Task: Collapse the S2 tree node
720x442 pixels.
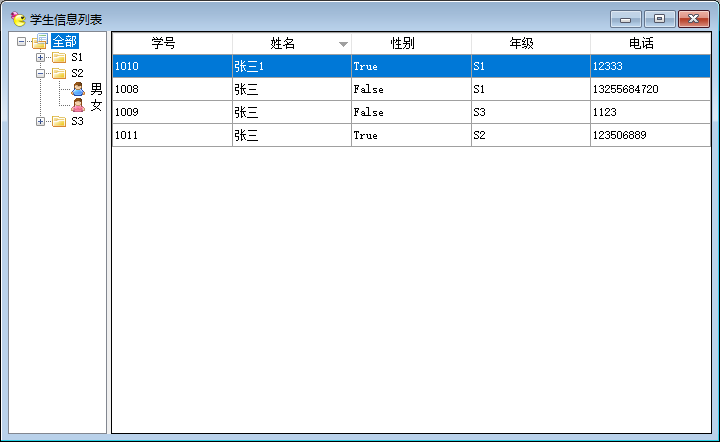Action: (x=41, y=74)
